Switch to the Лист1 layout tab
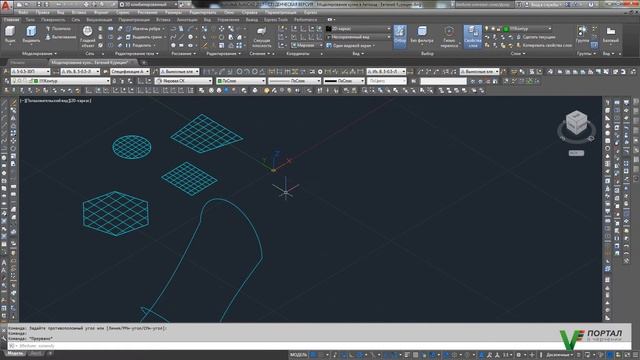Image resolution: width=640 pixels, height=360 pixels. click(x=36, y=354)
